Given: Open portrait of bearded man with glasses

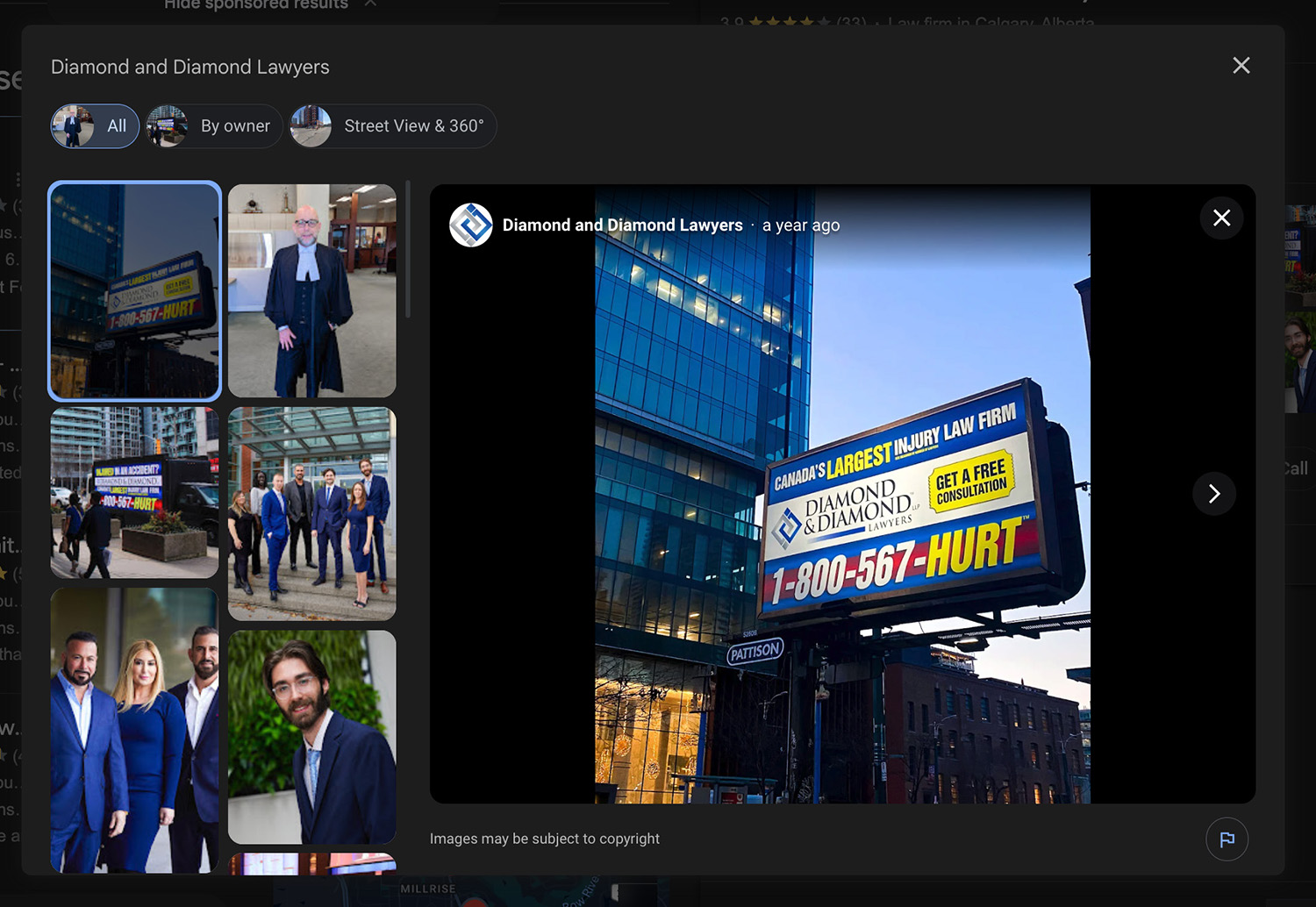Looking at the screenshot, I should coord(311,737).
